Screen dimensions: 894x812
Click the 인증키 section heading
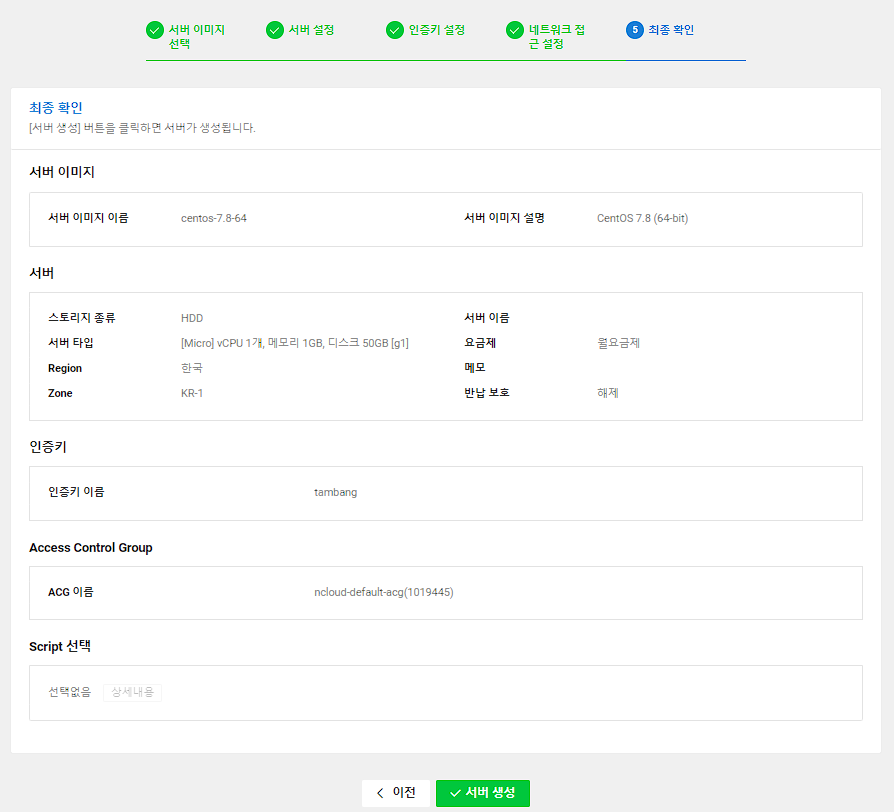(48, 447)
